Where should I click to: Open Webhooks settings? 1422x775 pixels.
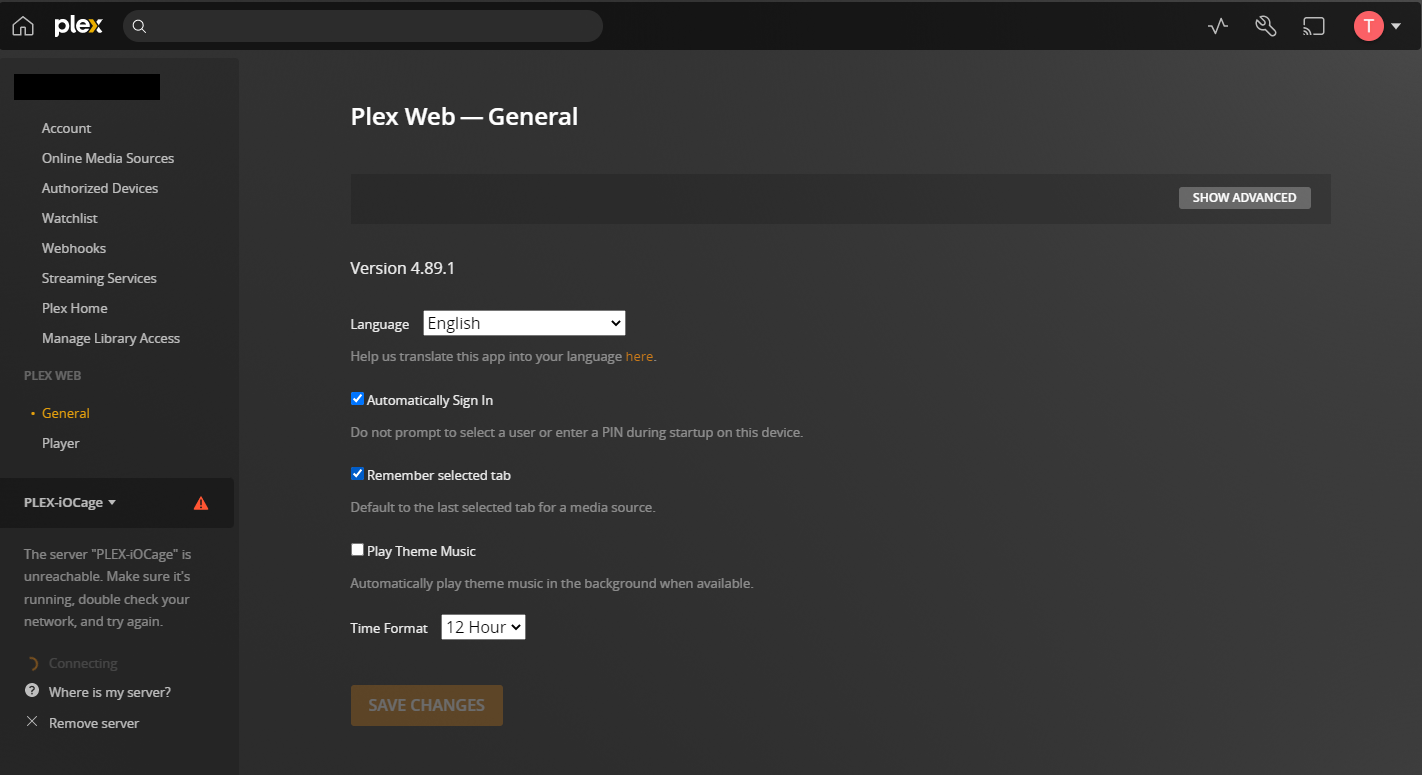pyautogui.click(x=74, y=248)
